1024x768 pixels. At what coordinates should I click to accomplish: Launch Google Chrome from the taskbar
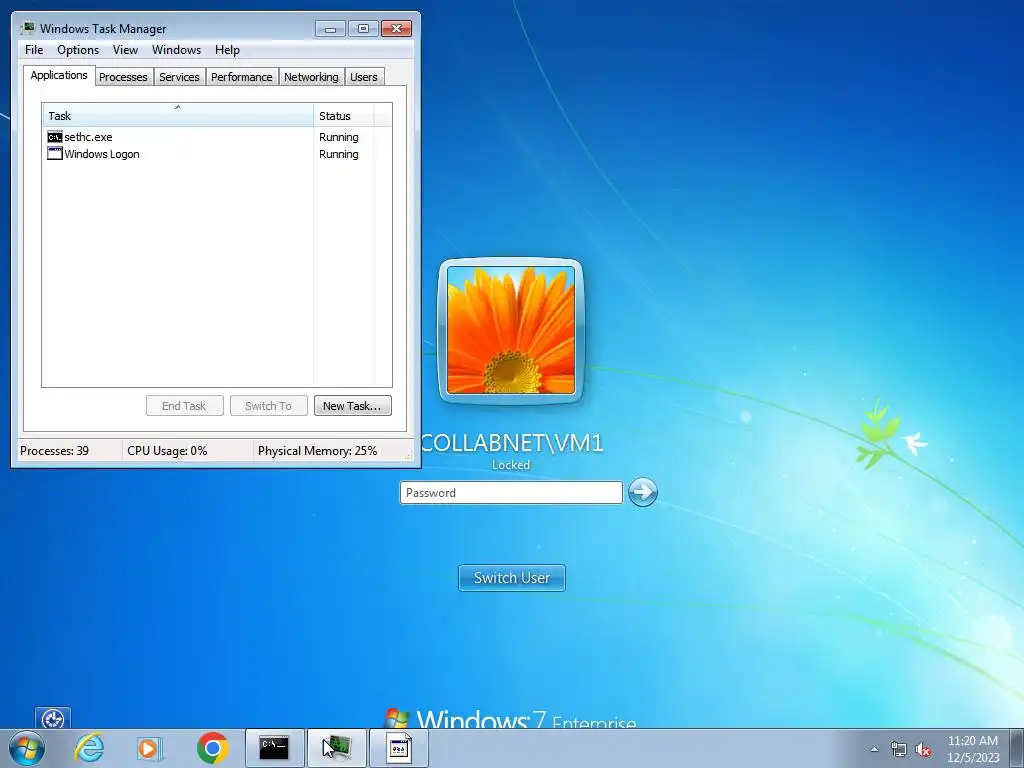pos(212,748)
